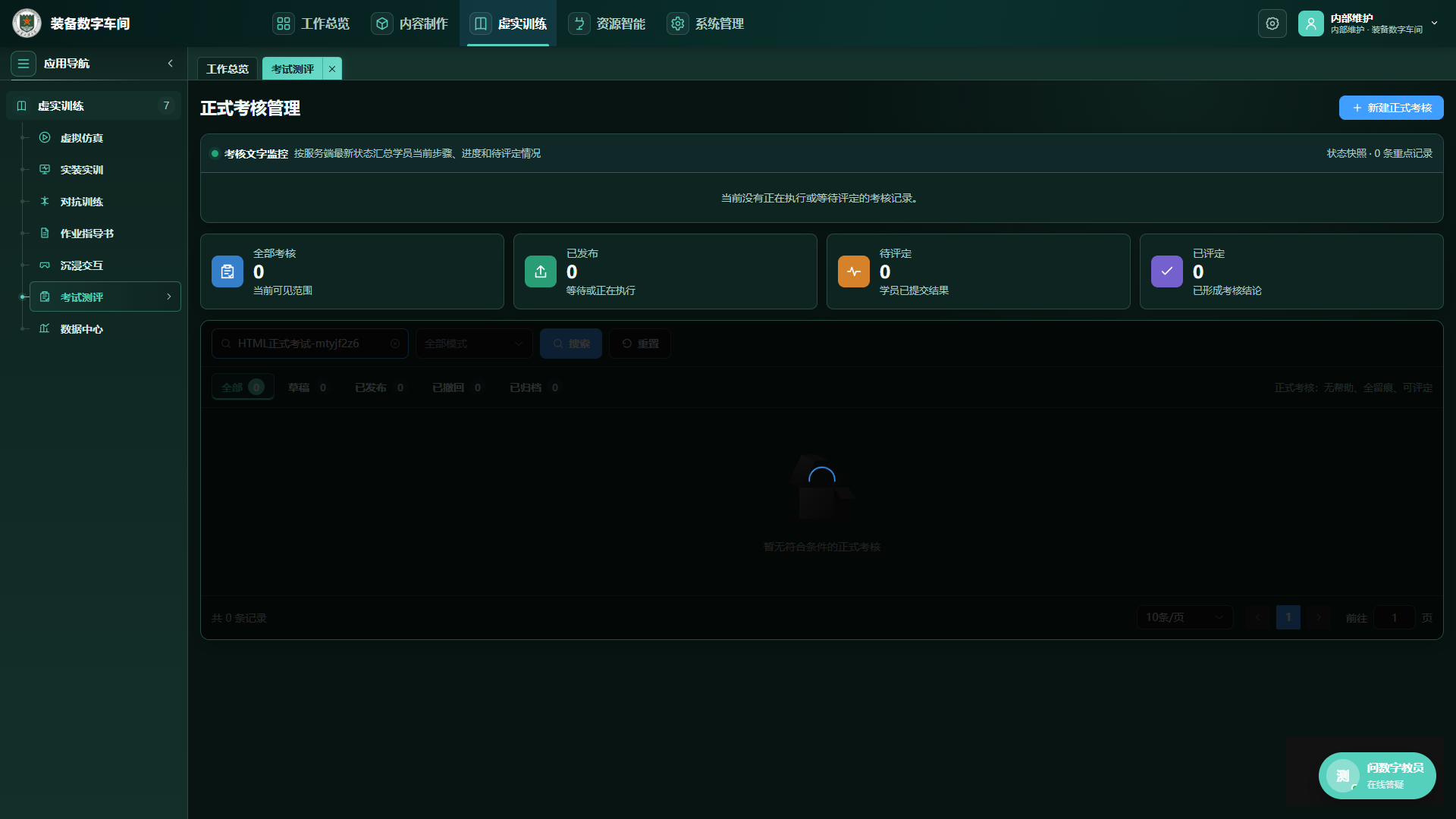This screenshot has width=1456, height=819.
Task: Click the 待评定 pulse icon
Action: point(853,271)
